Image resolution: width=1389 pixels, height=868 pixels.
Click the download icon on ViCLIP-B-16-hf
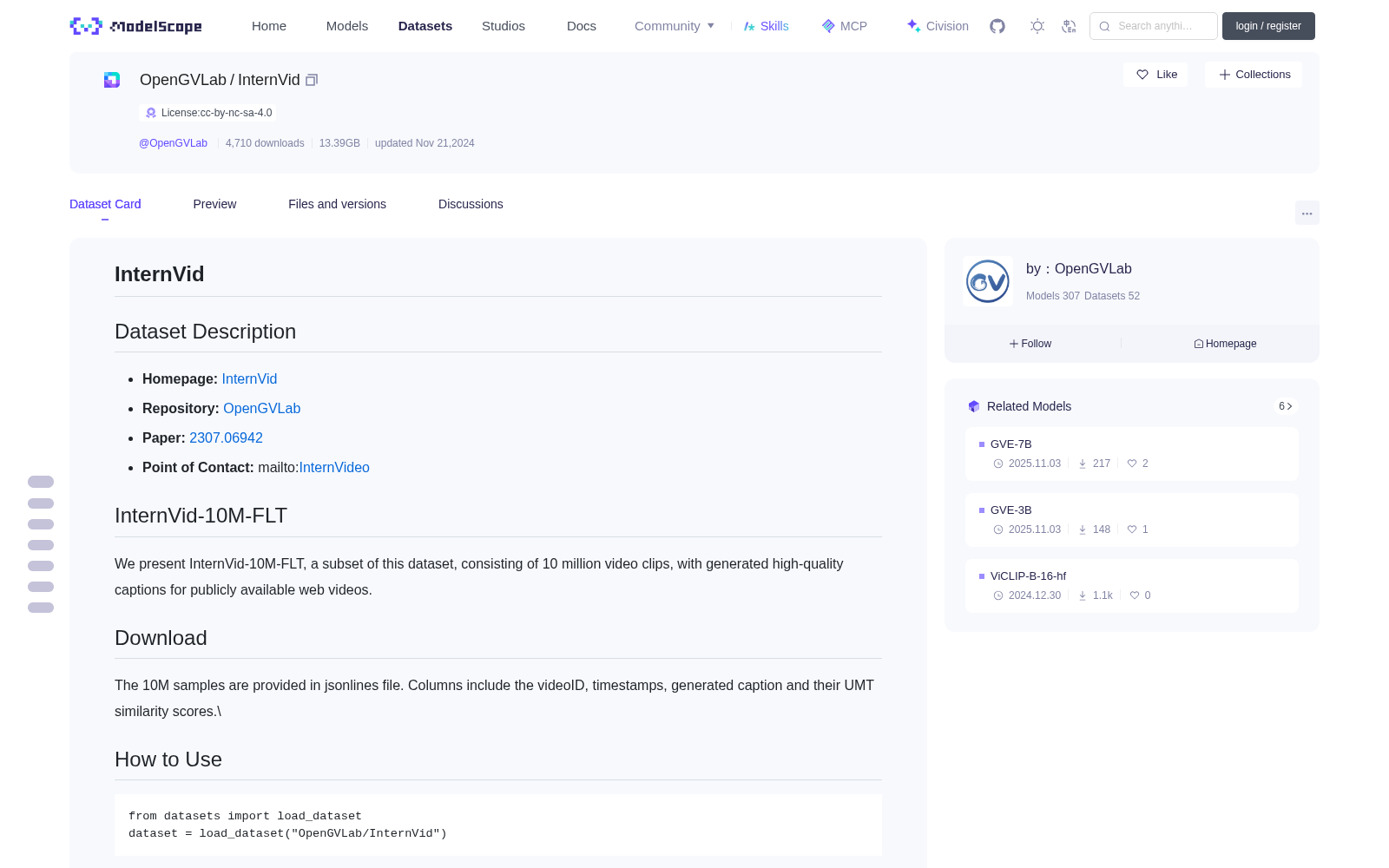point(1083,595)
